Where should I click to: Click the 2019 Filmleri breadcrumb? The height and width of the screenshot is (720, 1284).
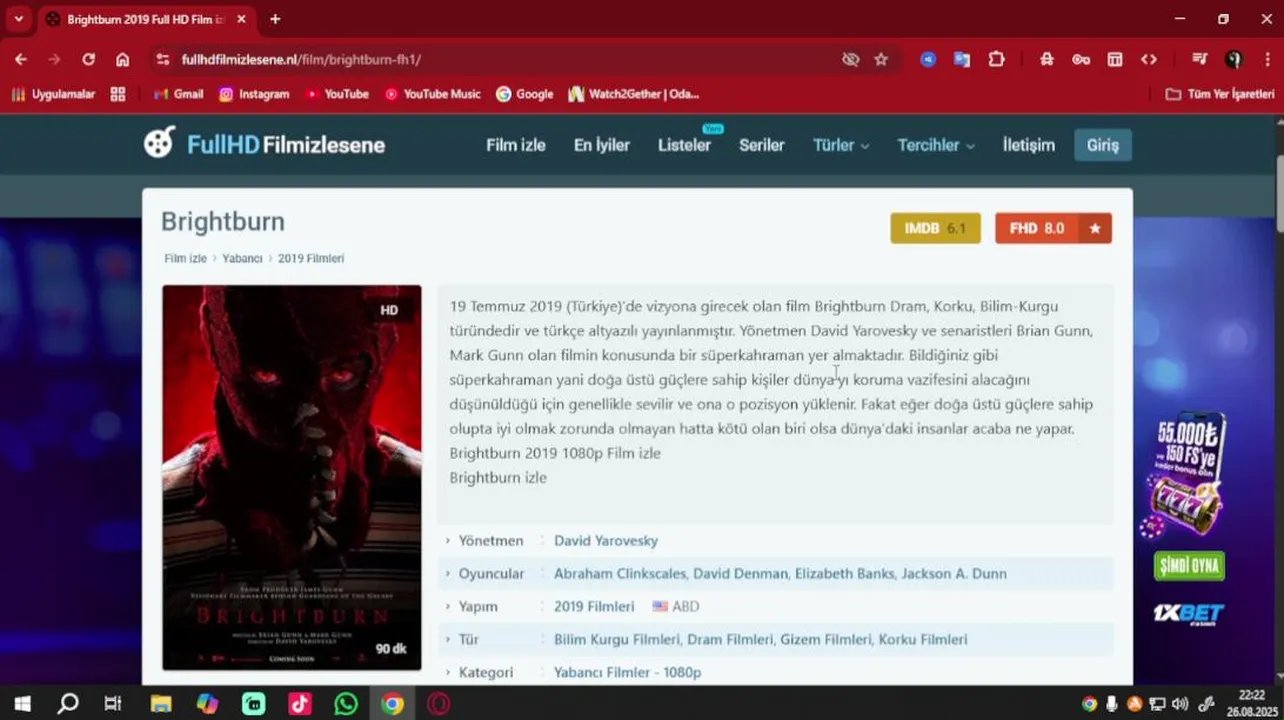click(311, 258)
